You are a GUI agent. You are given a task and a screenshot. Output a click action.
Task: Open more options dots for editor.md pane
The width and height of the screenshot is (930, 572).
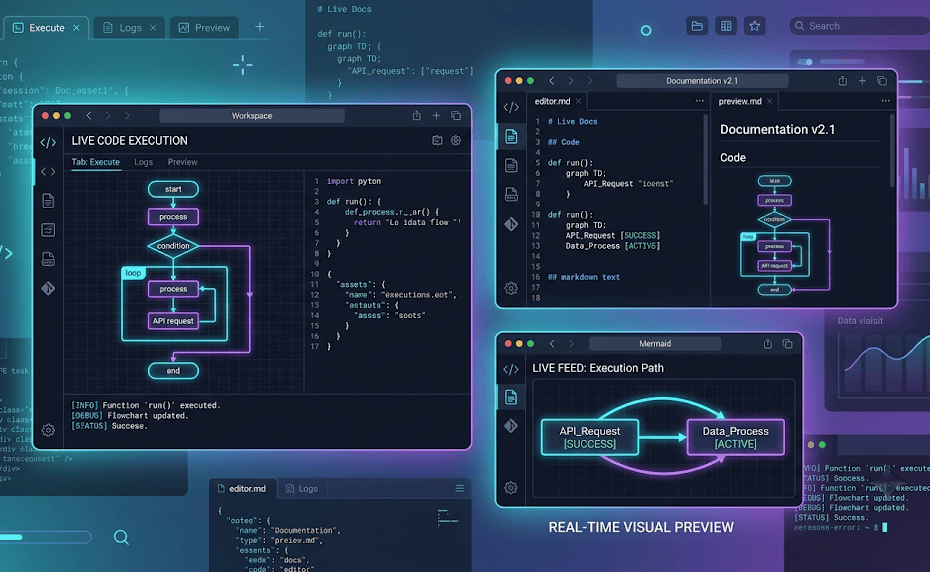pos(700,101)
